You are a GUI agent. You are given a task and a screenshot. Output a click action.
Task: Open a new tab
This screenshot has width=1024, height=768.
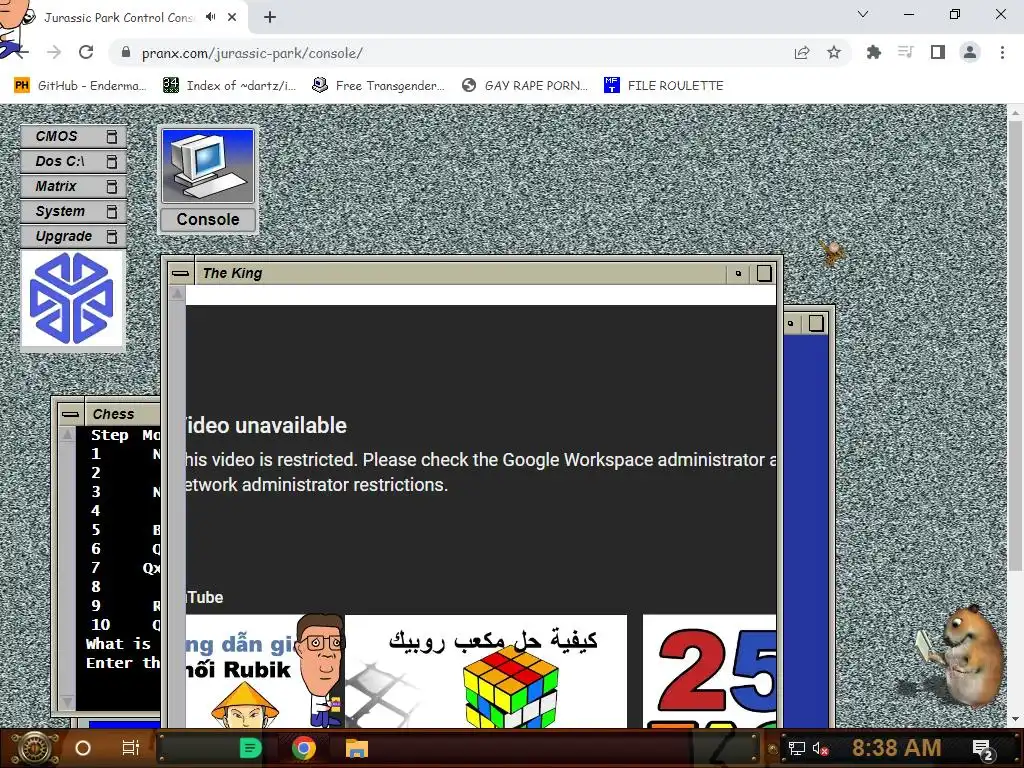(x=270, y=17)
